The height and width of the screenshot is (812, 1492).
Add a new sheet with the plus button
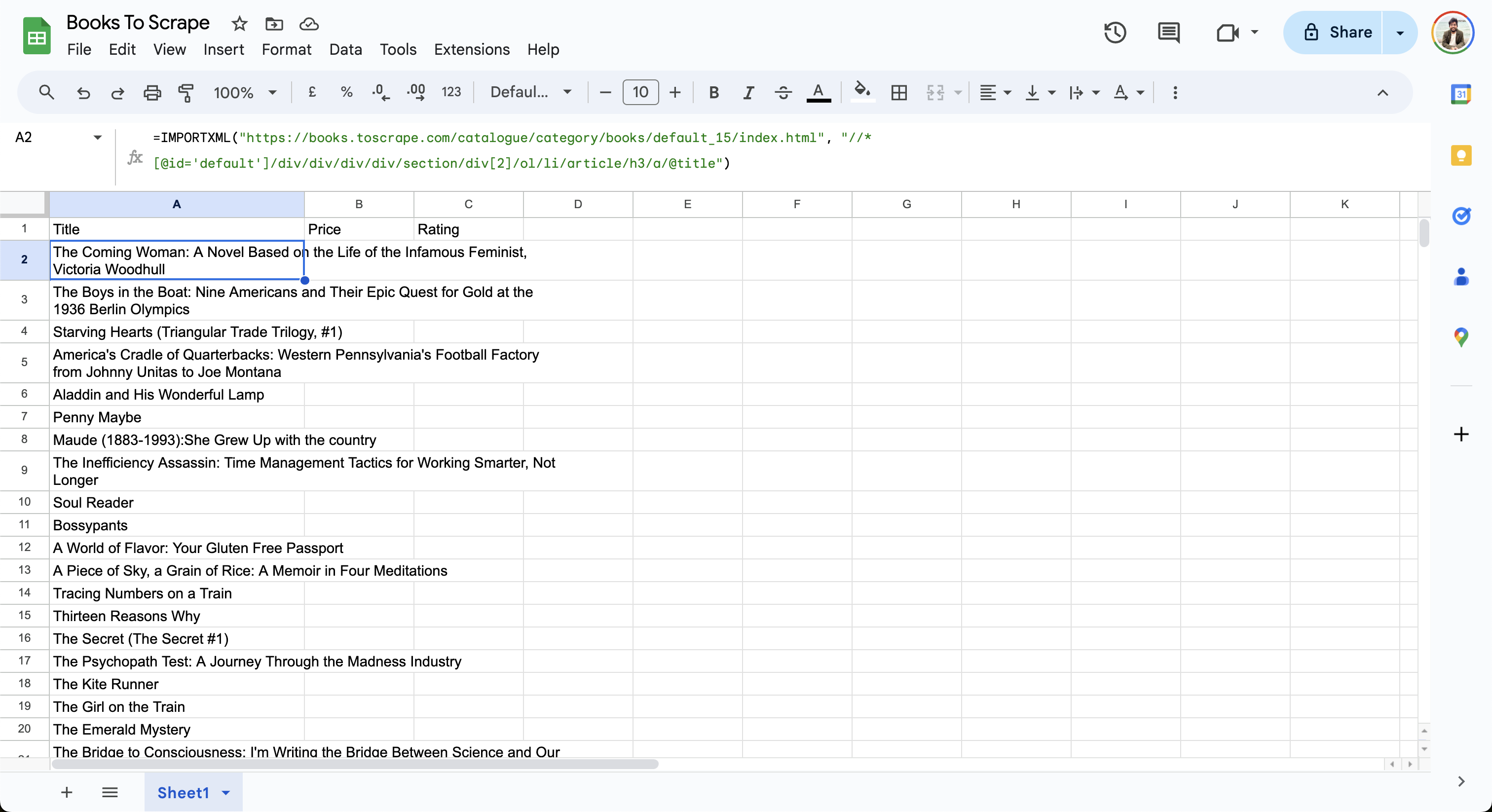(x=67, y=792)
